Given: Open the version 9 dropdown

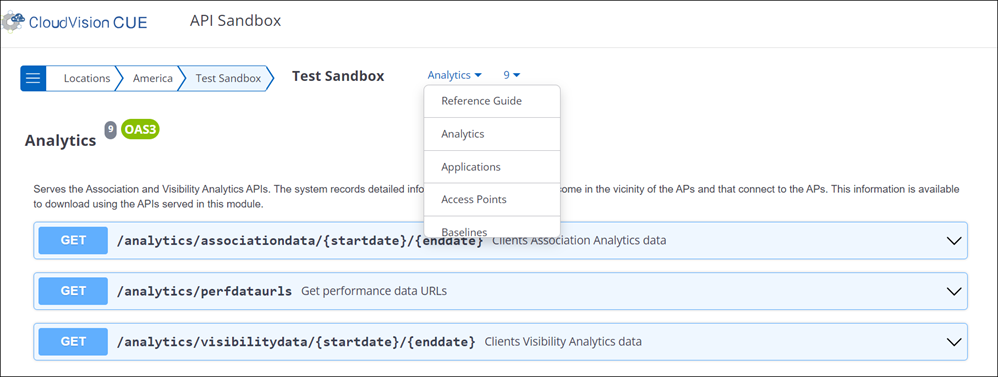Looking at the screenshot, I should click(x=512, y=75).
